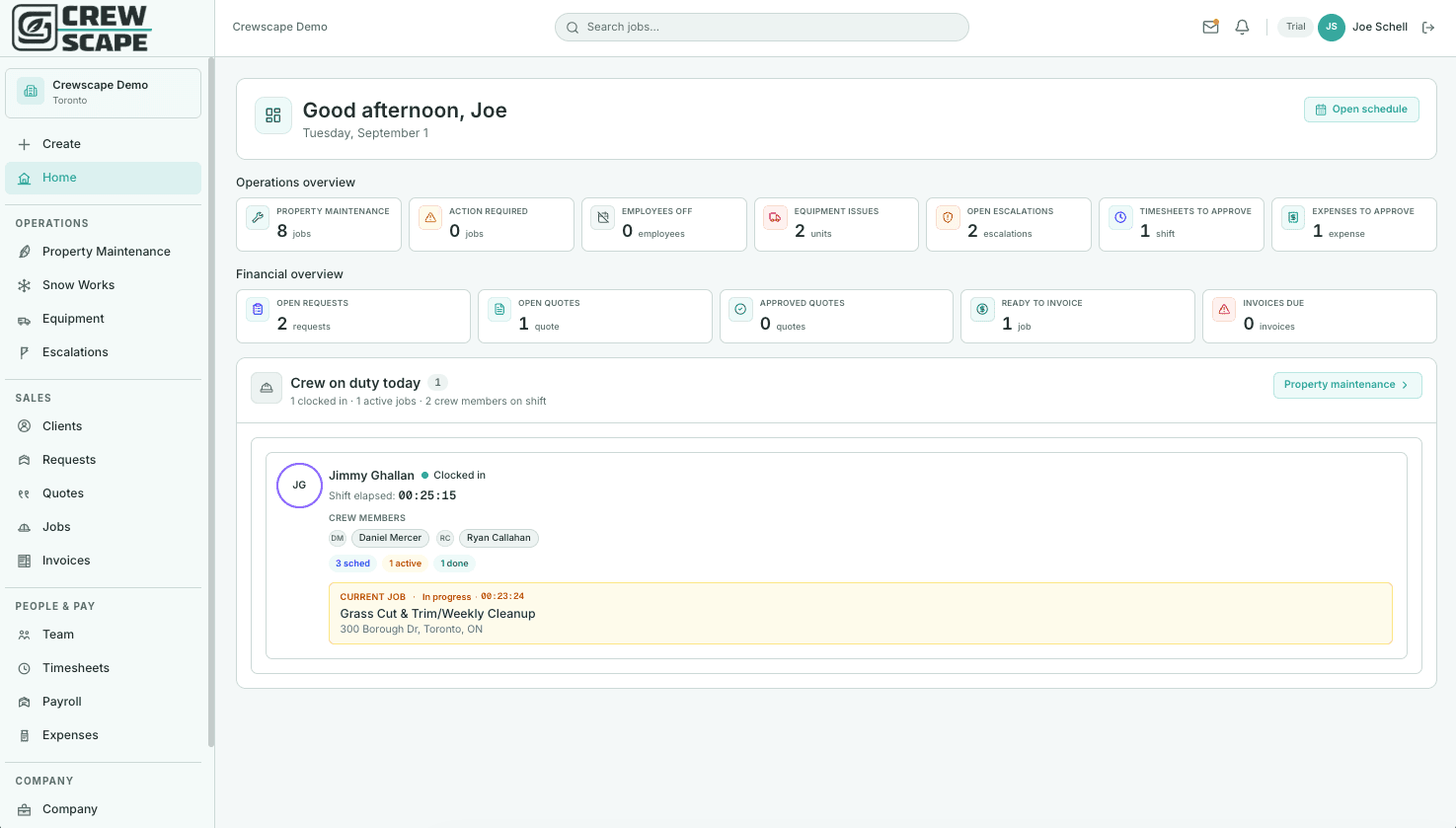The height and width of the screenshot is (828, 1456).
Task: Click the Timesheets to Approve clock icon
Action: pyautogui.click(x=1120, y=218)
